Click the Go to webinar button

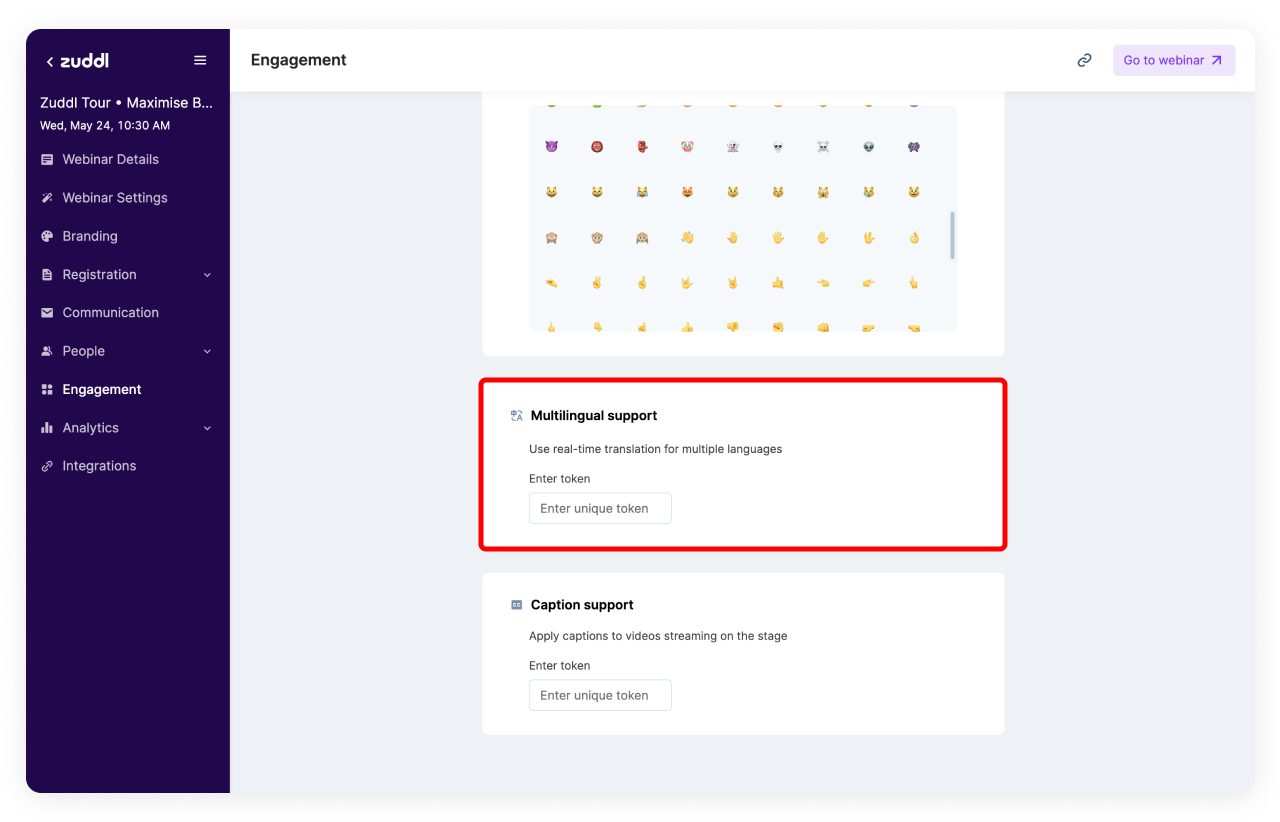pyautogui.click(x=1173, y=60)
